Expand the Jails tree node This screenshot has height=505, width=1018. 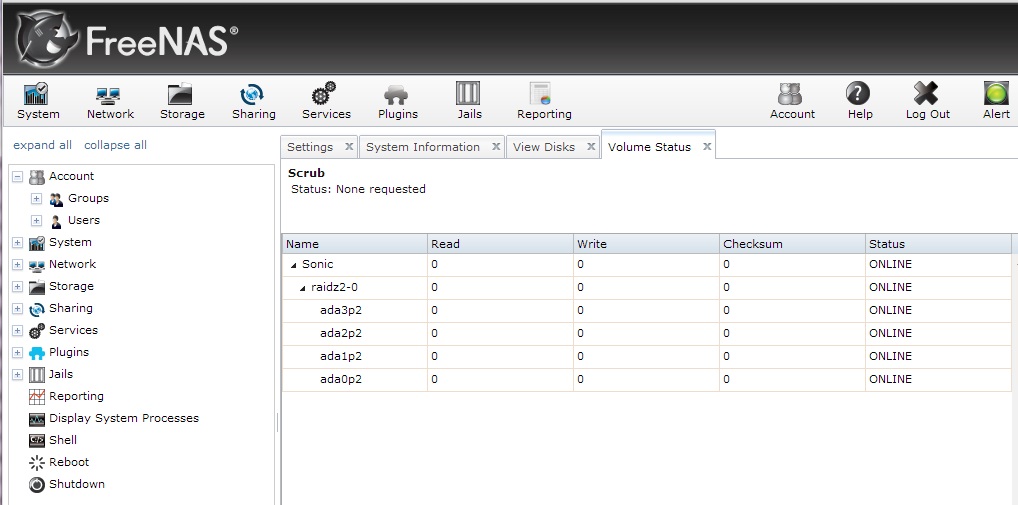coord(18,375)
